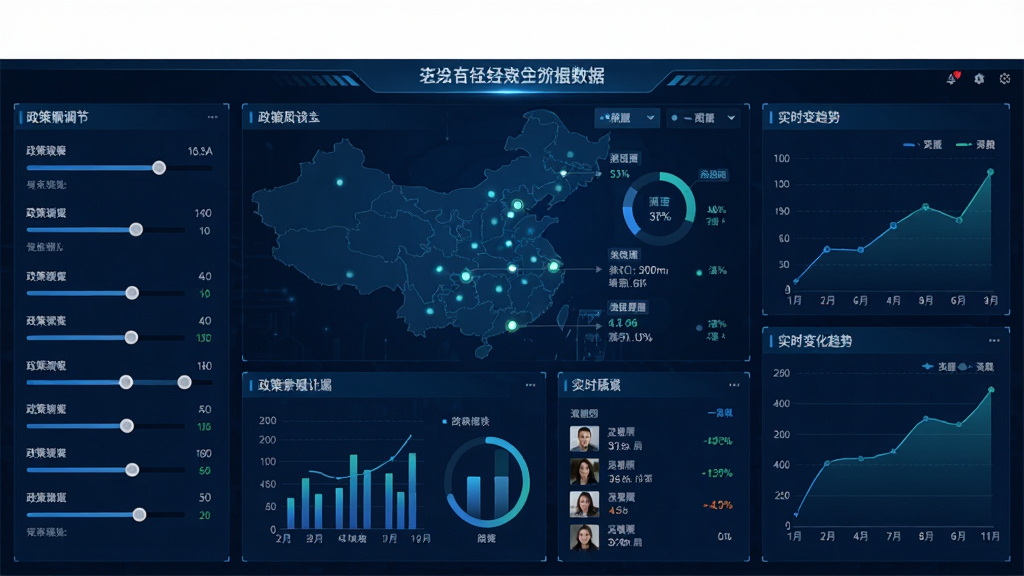The width and height of the screenshot is (1024, 576).
Task: Click the 2月 data point in the lower trend chart
Action: pos(827,463)
